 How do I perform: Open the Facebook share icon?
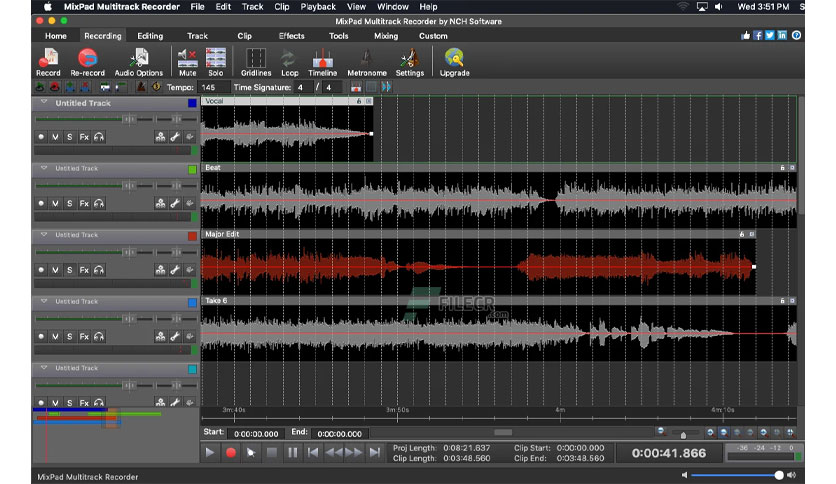click(x=758, y=36)
